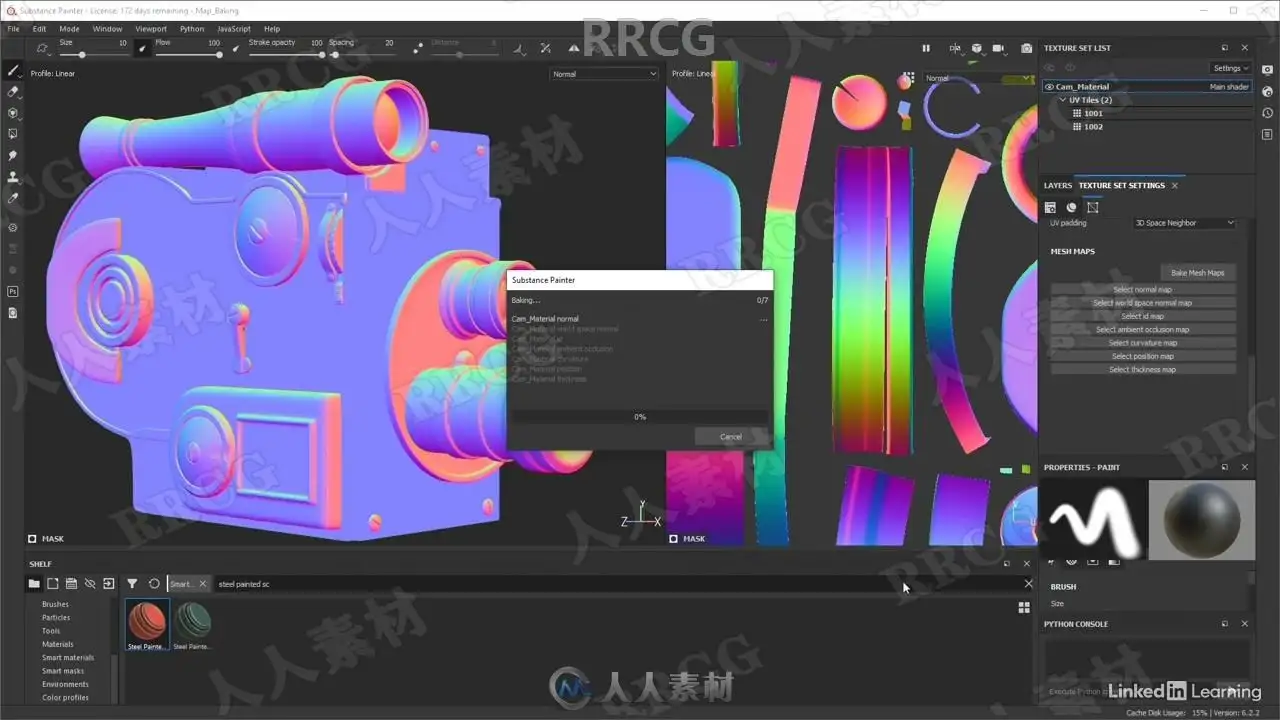Open the File menu
This screenshot has width=1280, height=720.
pyautogui.click(x=14, y=29)
